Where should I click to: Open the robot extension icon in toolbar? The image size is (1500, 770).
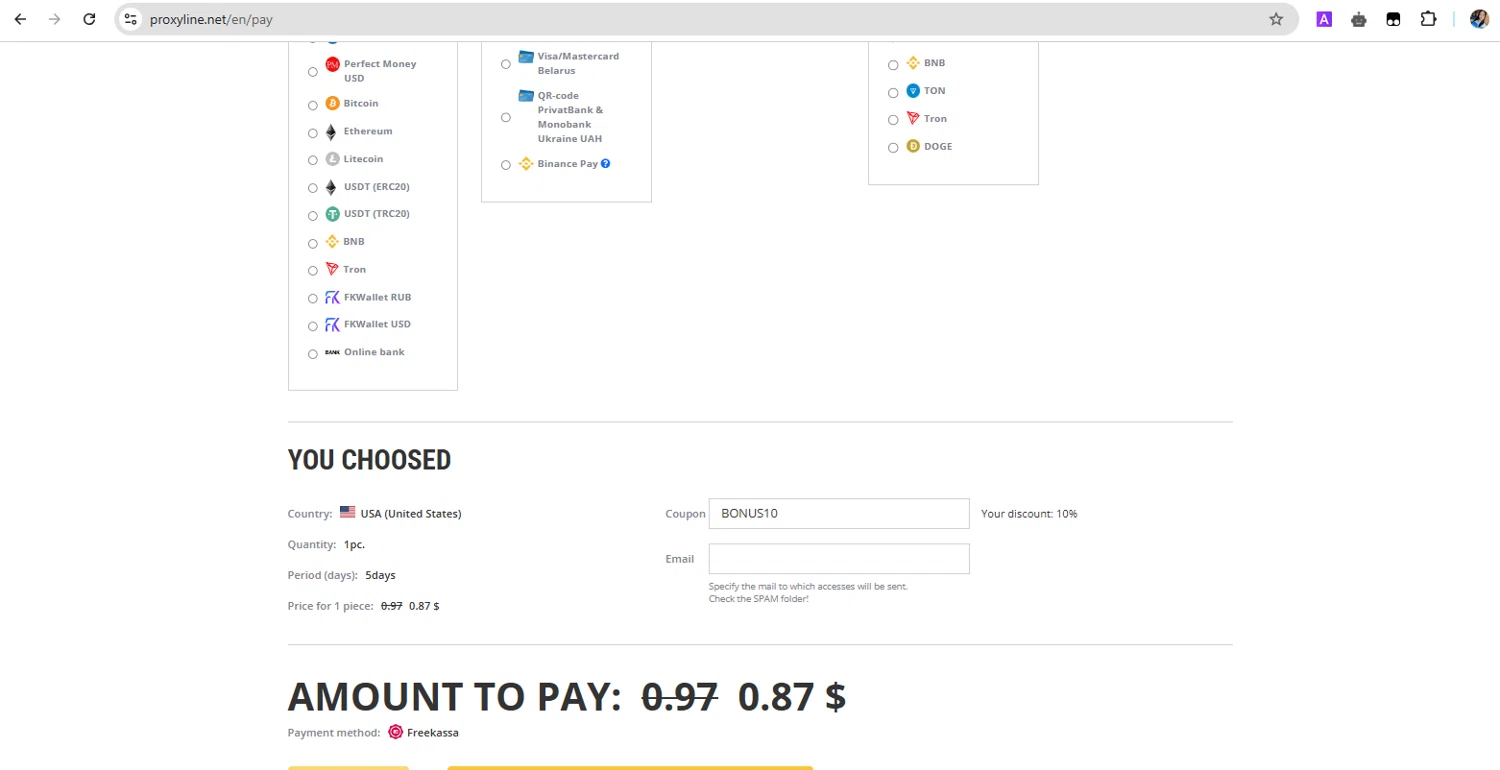pos(1359,19)
